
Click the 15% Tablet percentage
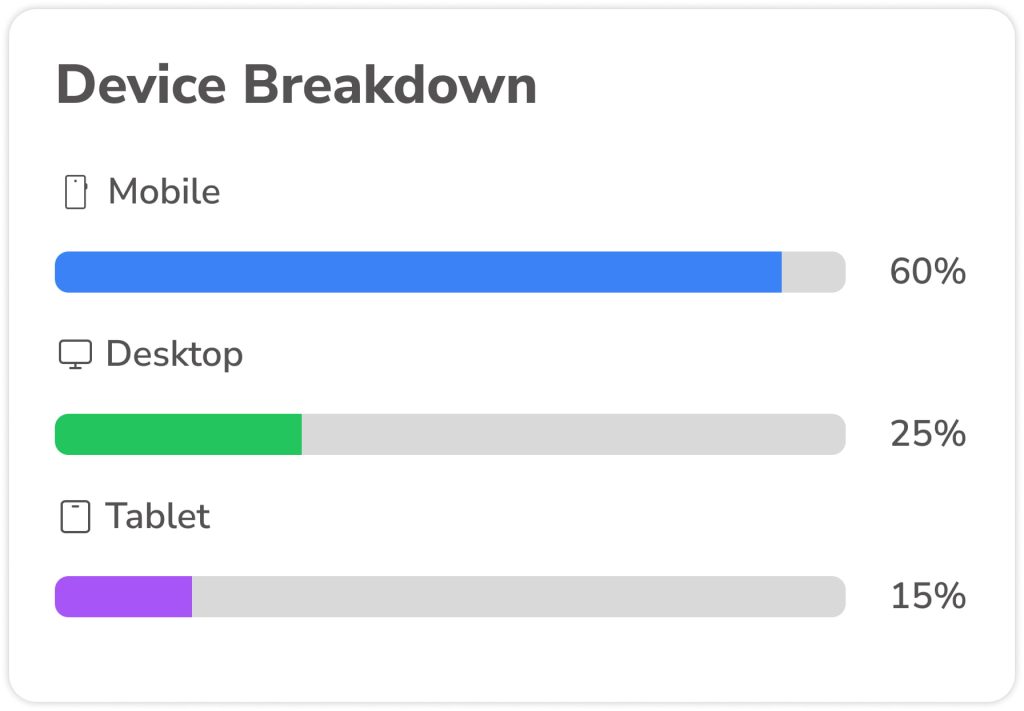927,596
